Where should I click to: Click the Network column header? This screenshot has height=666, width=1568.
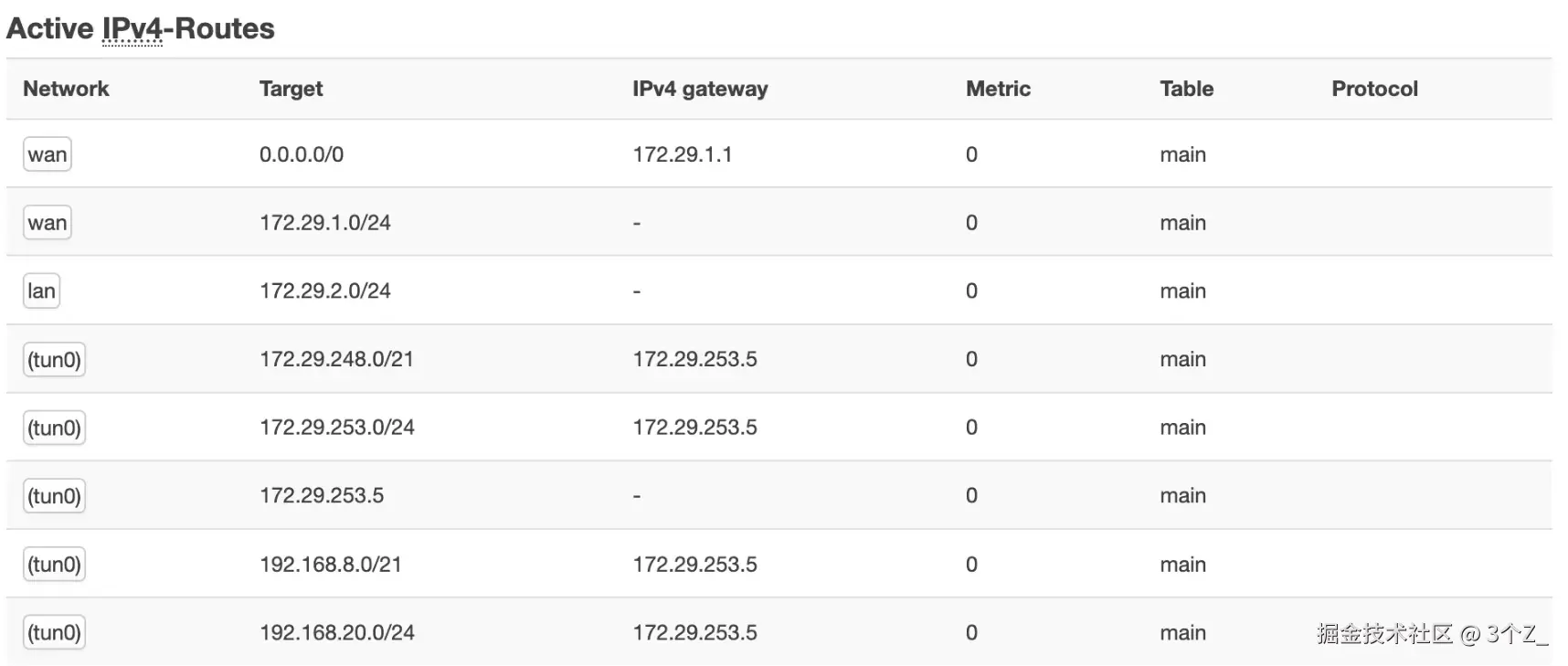click(x=66, y=89)
